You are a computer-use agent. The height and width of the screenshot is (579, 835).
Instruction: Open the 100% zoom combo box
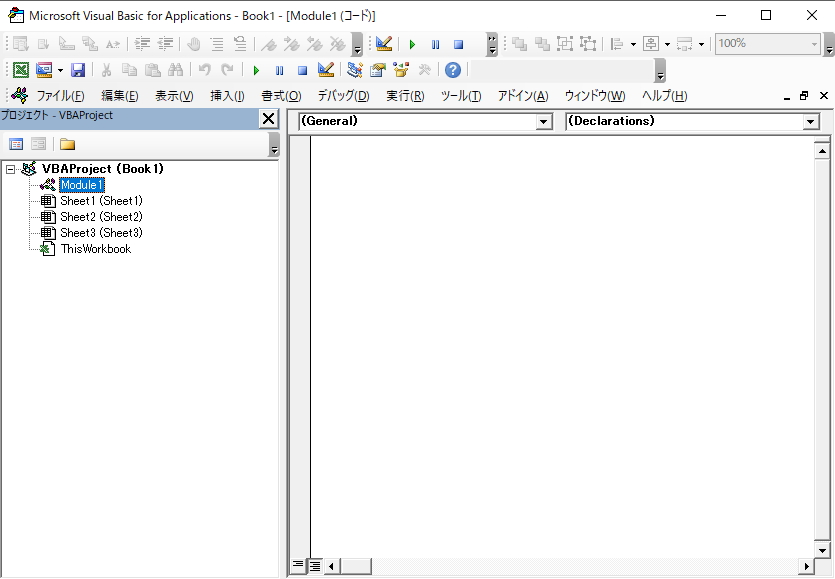pyautogui.click(x=766, y=44)
